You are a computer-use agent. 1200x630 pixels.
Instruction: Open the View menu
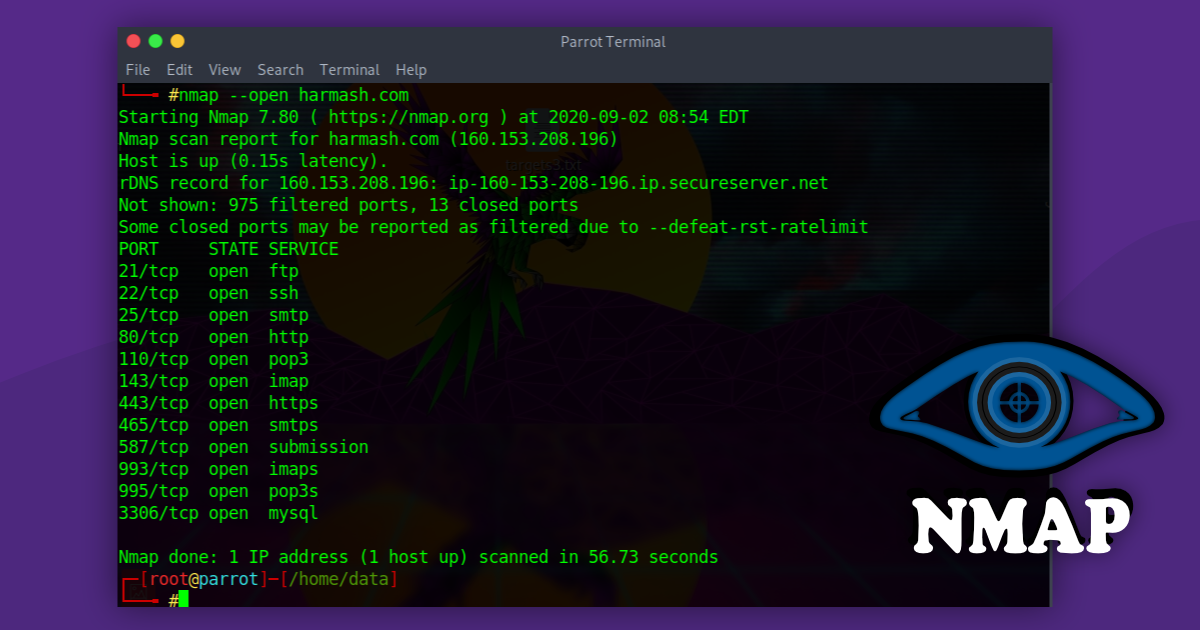[225, 70]
